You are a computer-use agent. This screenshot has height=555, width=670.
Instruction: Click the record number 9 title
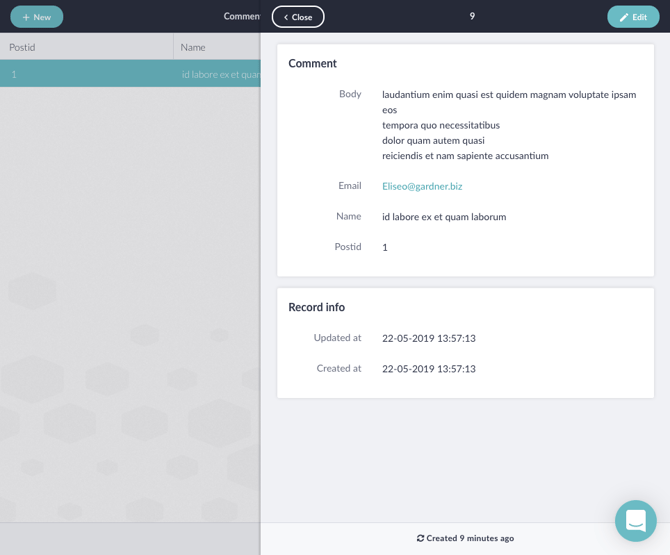pos(472,17)
